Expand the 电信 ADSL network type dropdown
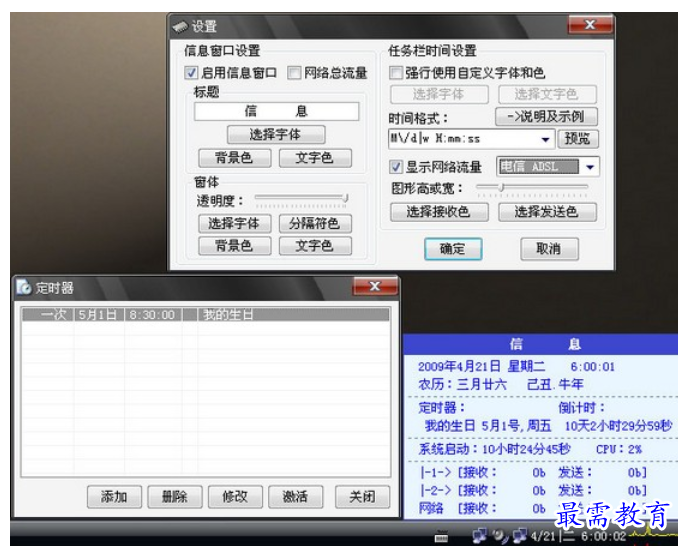The height and width of the screenshot is (546, 678). tap(590, 167)
